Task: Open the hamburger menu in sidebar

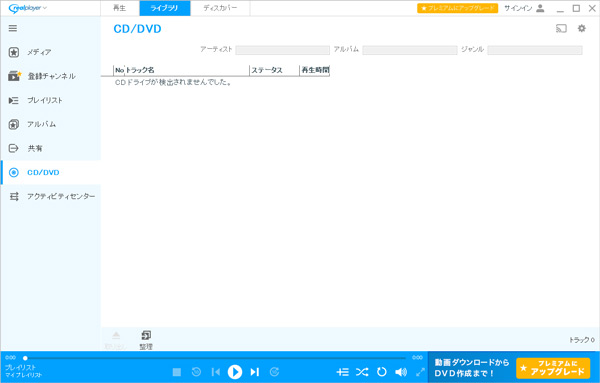Action: (13, 28)
